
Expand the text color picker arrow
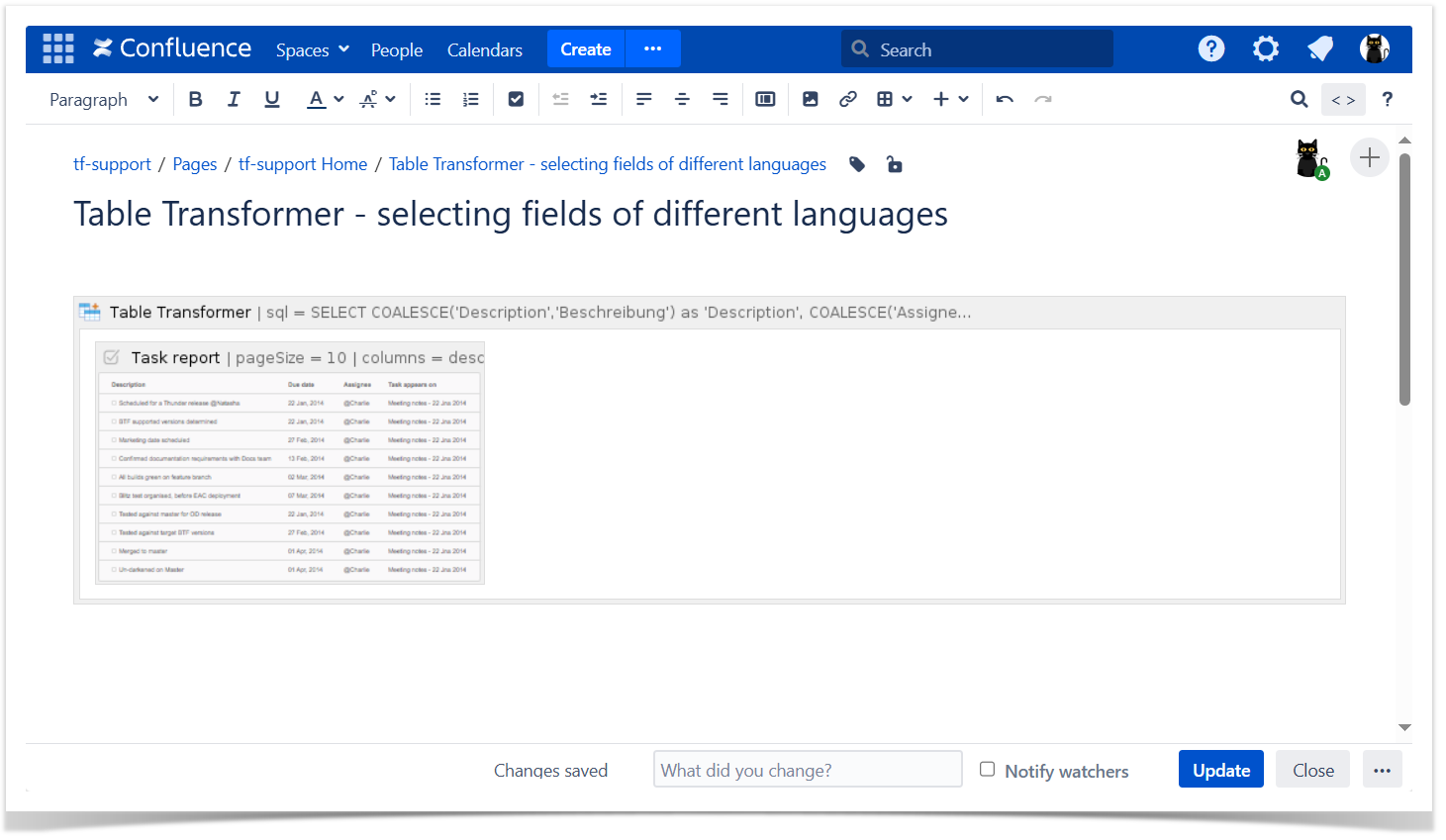click(x=339, y=99)
